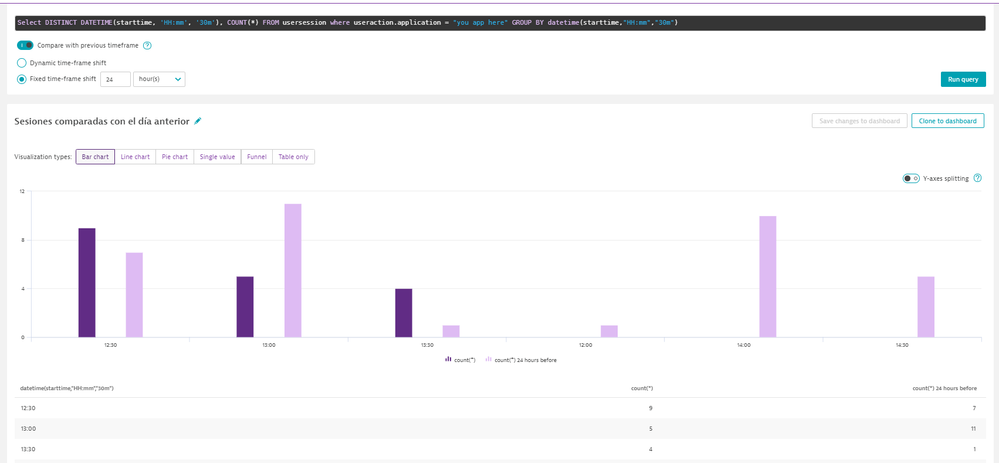Enable the Y-axes splitting toggle
Screen dimensions: 999x463
click(911, 178)
